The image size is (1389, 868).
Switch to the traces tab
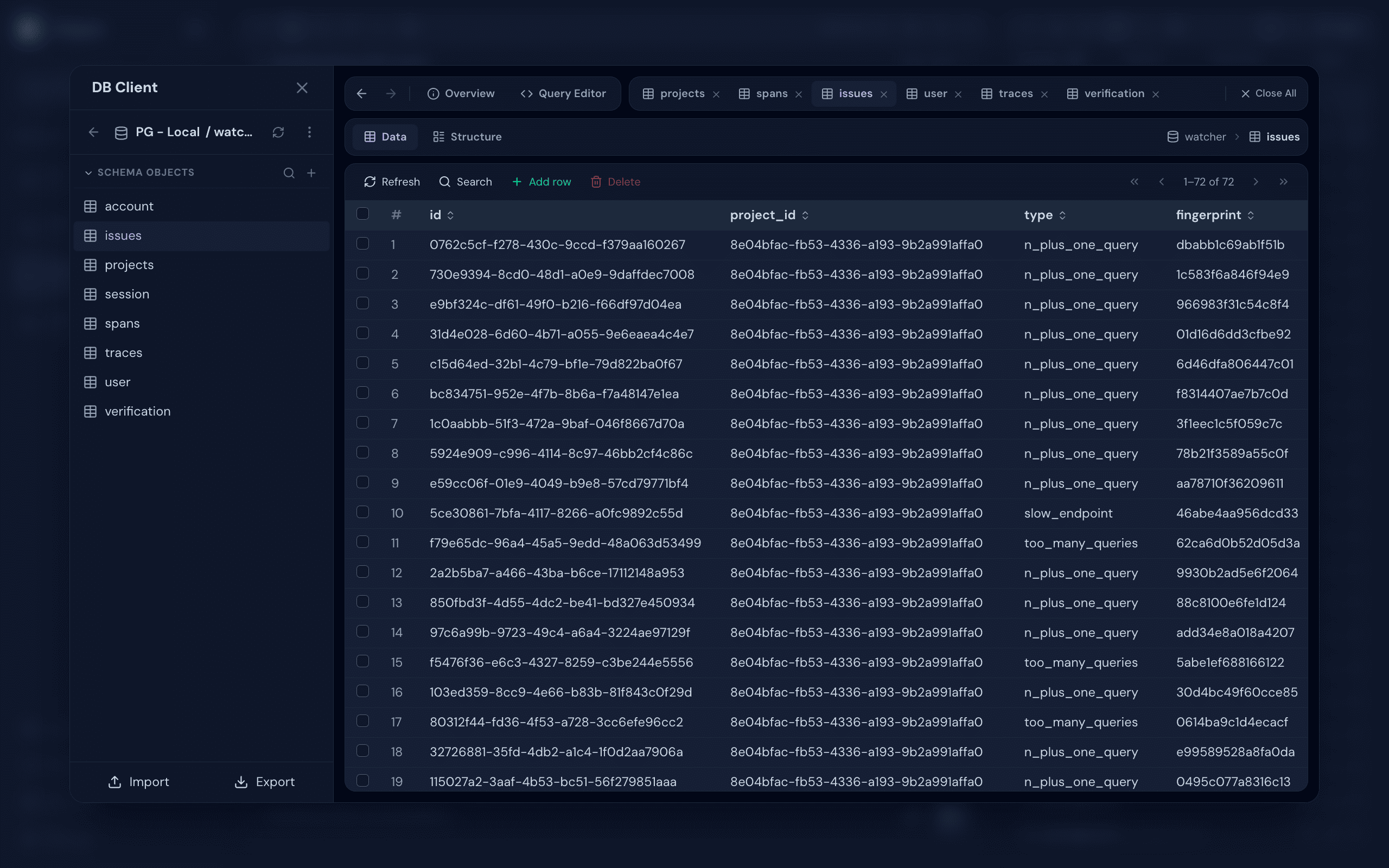1006,93
